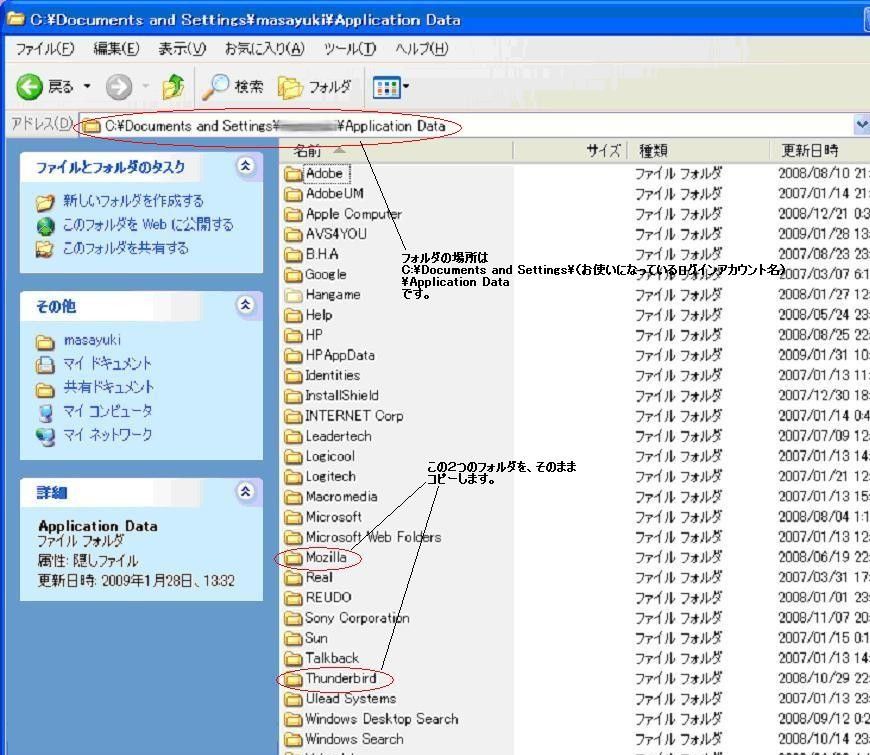Select the InstallShield folder icon
The height and width of the screenshot is (755, 870).
coord(294,397)
